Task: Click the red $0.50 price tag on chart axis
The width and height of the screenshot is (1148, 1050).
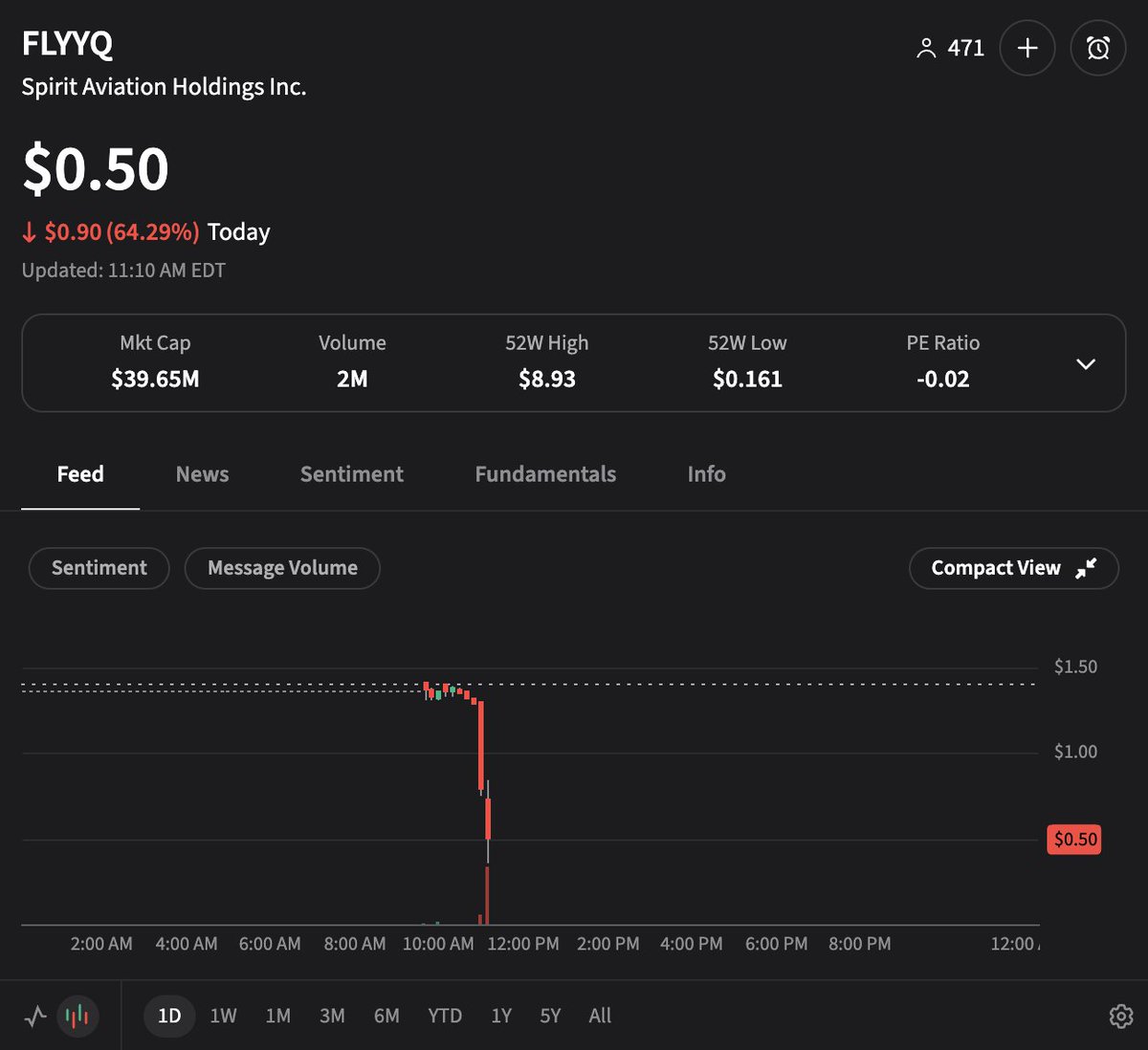Action: [1075, 840]
